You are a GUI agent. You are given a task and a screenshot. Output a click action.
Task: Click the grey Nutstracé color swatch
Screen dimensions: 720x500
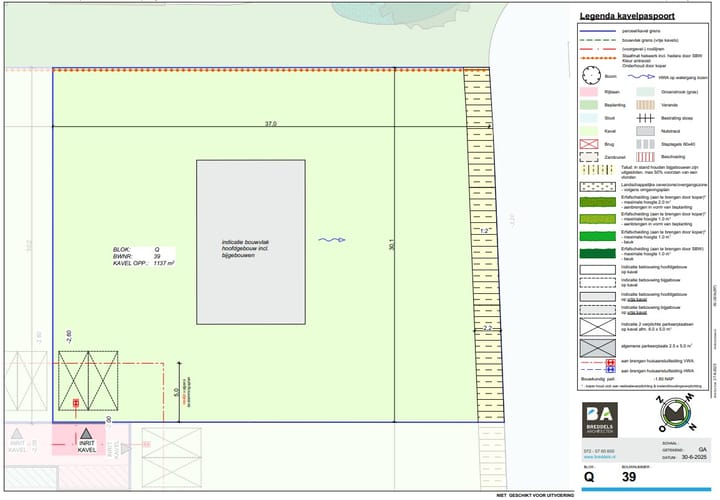coord(645,131)
